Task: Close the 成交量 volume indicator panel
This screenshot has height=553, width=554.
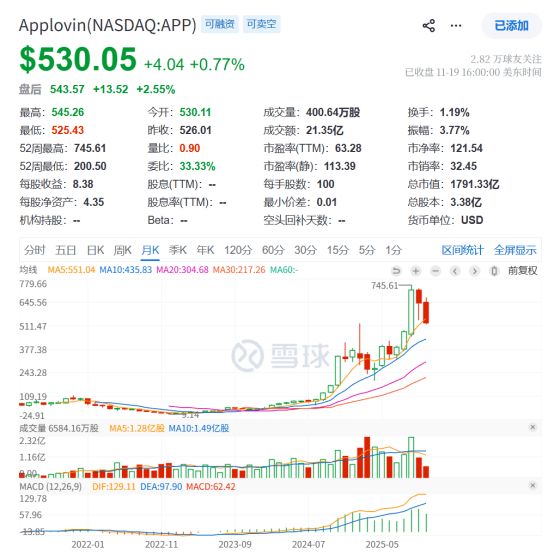Action: click(533, 428)
